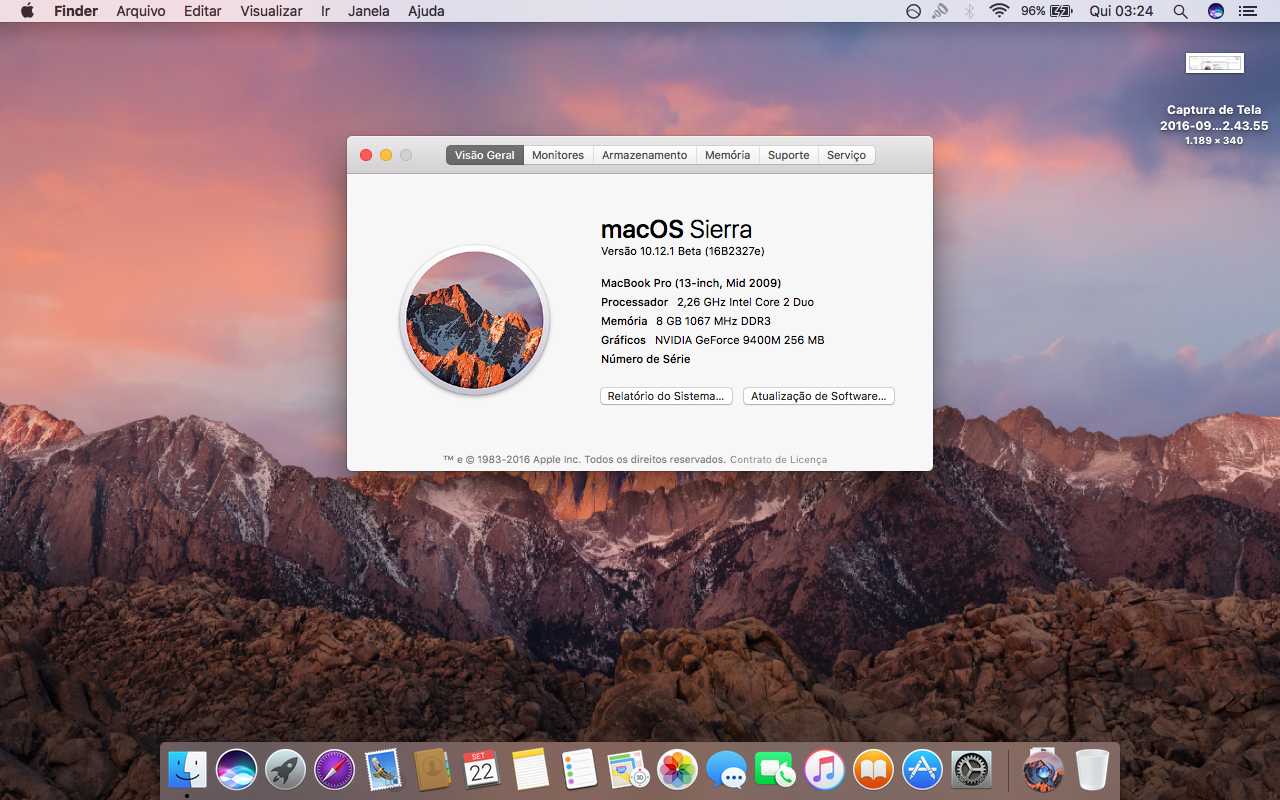Activate Siri from the menu bar
Viewport: 1280px width, 800px height.
coord(1216,11)
